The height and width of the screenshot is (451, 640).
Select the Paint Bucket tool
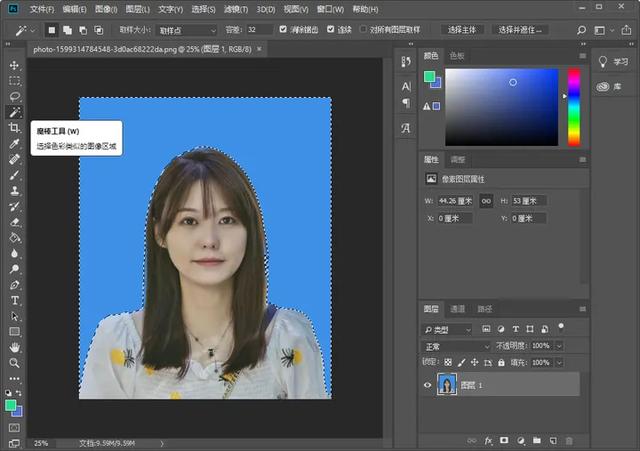tap(14, 238)
